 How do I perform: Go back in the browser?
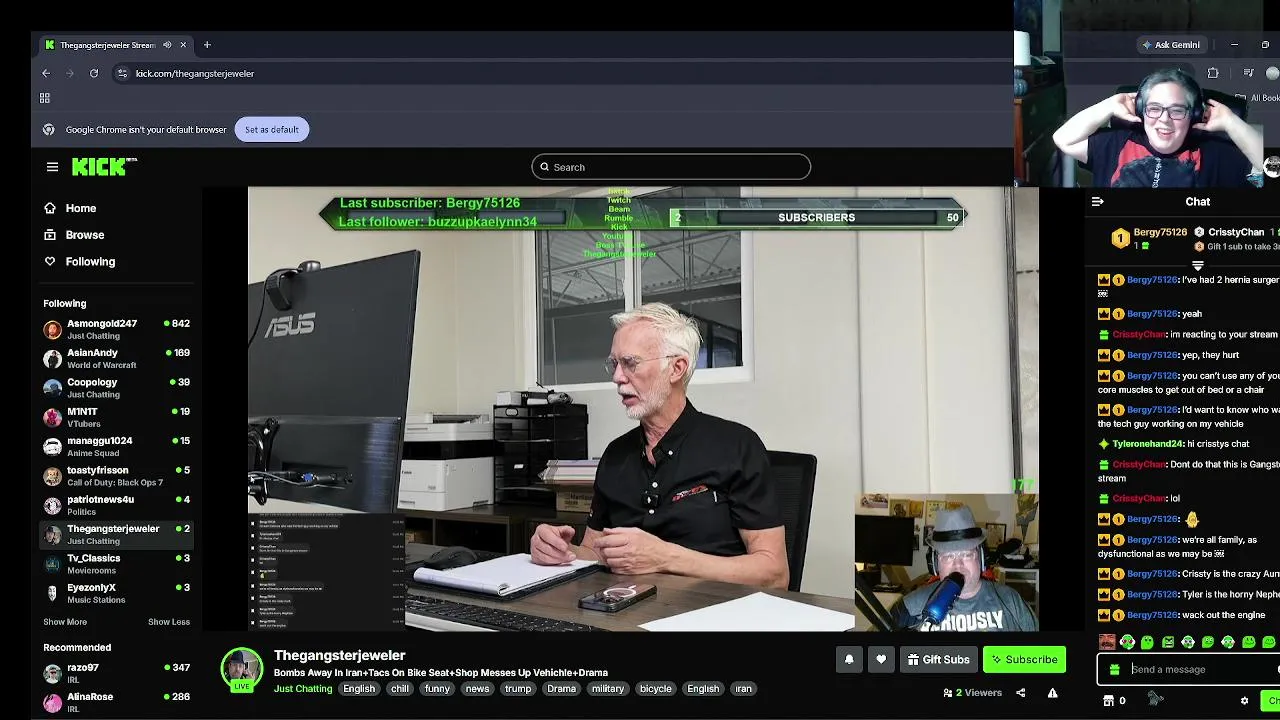46,73
